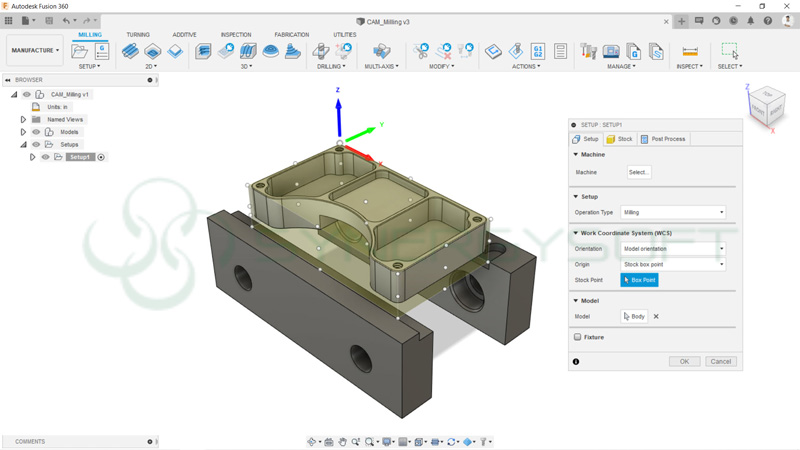Select the 2D Adaptive Clearing tool icon
The height and width of the screenshot is (450, 800).
point(131,51)
